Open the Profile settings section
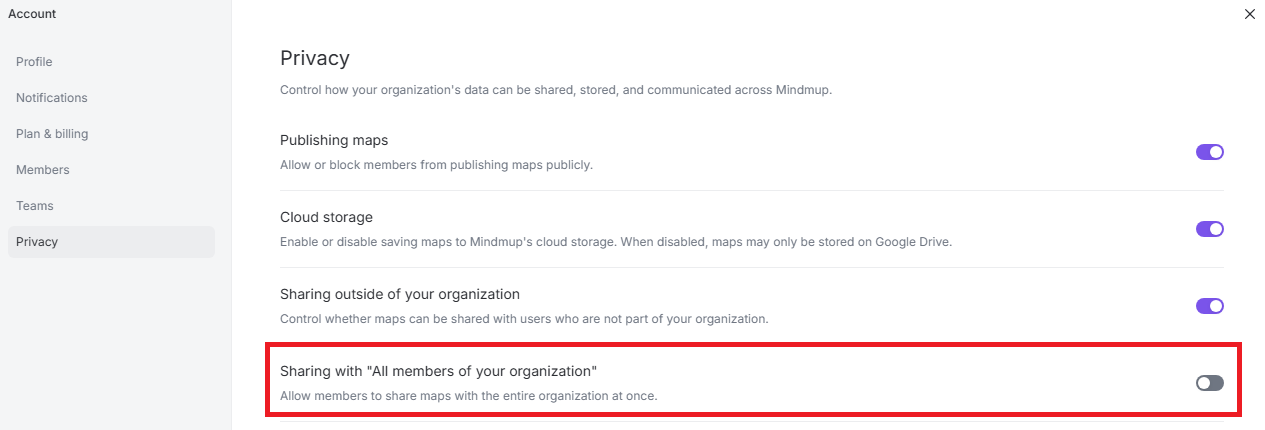 34,62
